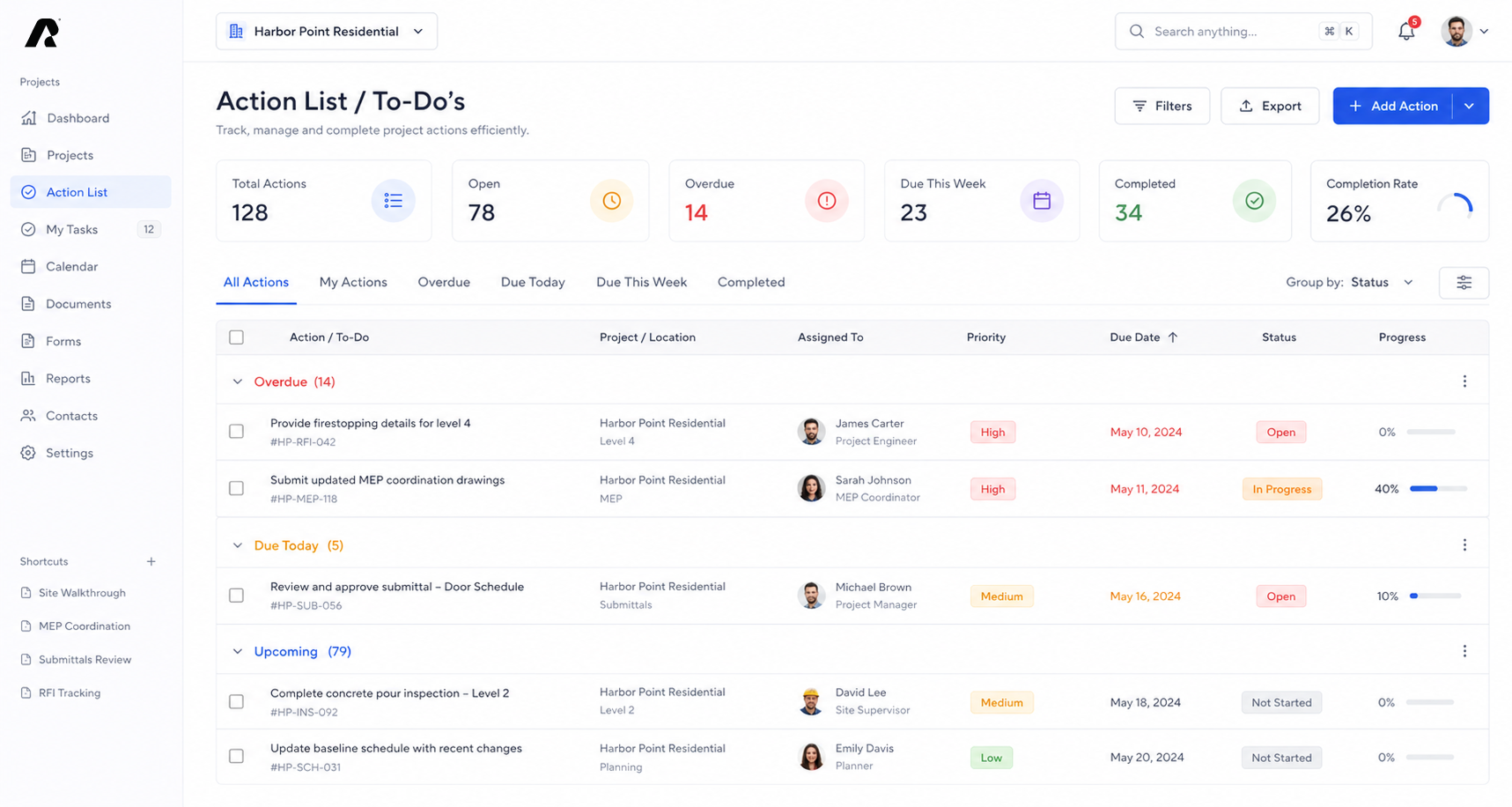Toggle the select-all checkbox in table header
1512x807 pixels.
[236, 337]
